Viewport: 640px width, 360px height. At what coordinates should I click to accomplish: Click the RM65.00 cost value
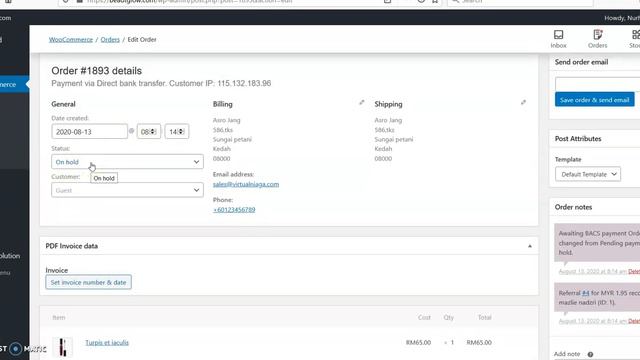click(x=418, y=342)
